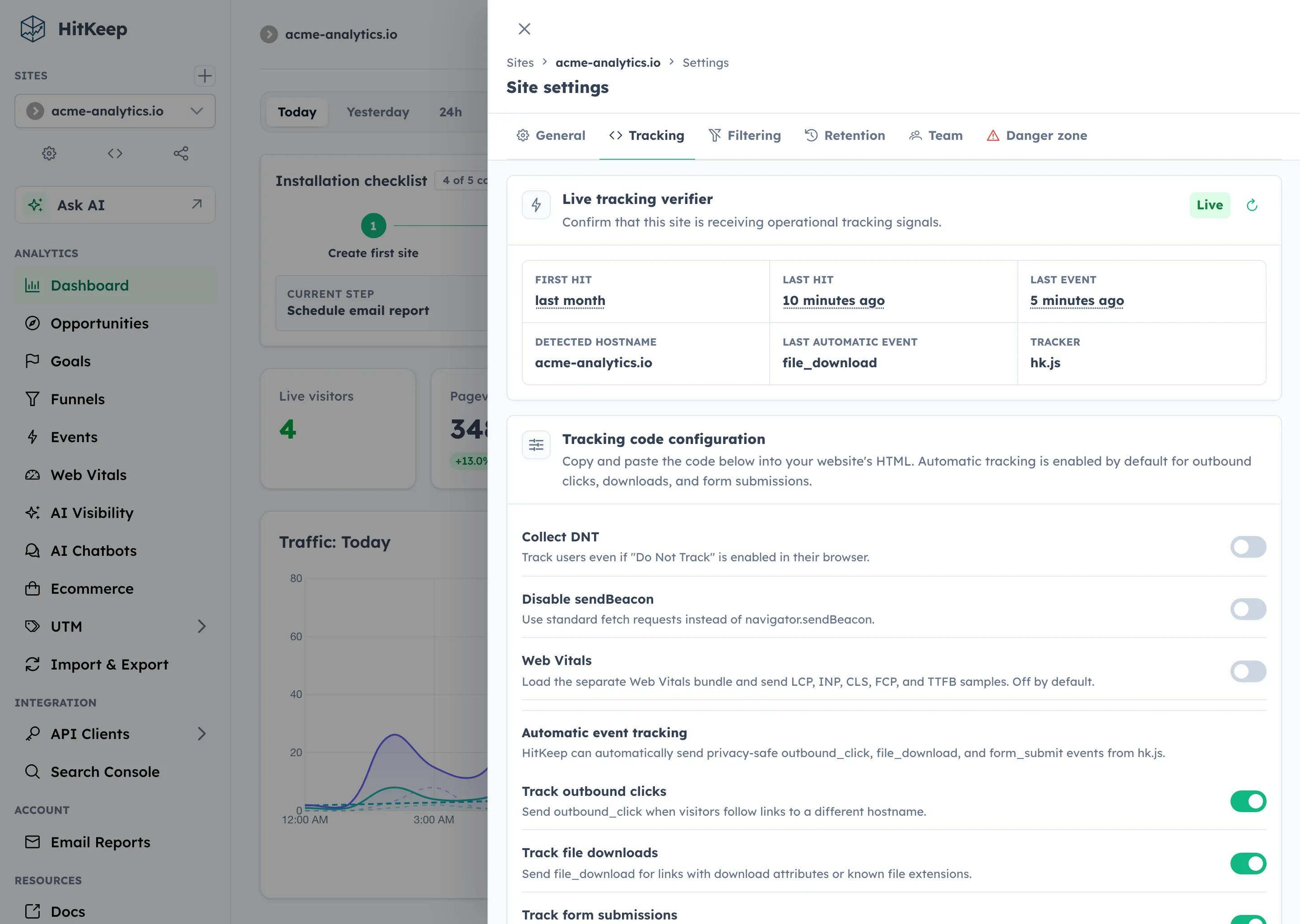Screen dimensions: 1300x924
Task: Click the Live visitors card
Action: (x=338, y=429)
